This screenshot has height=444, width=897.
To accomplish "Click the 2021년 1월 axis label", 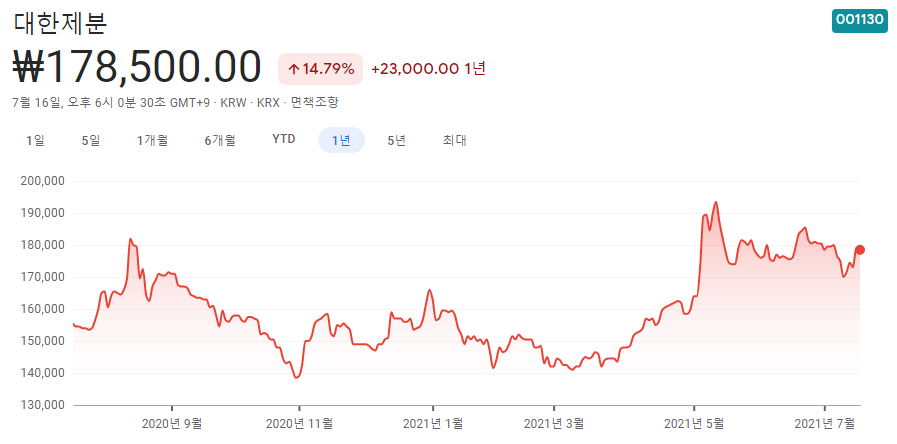I will [x=433, y=424].
